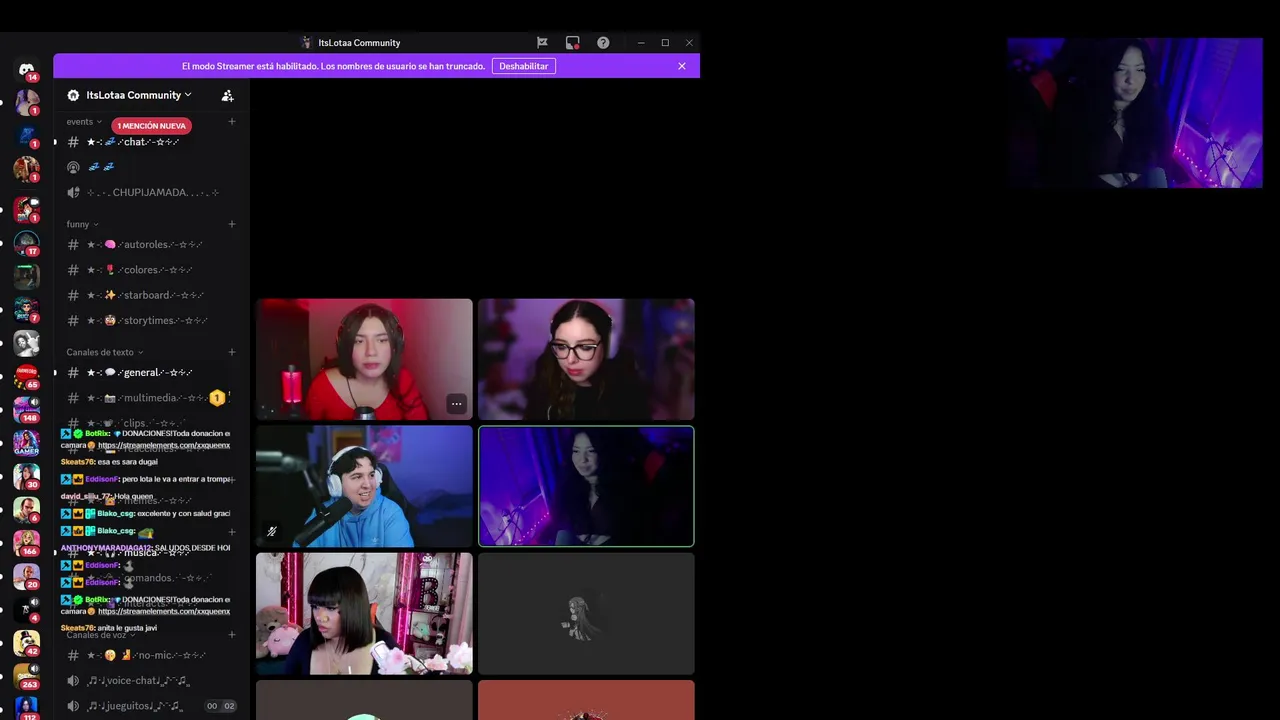Select black bob hair participant tile
The height and width of the screenshot is (720, 1280).
coord(364,613)
